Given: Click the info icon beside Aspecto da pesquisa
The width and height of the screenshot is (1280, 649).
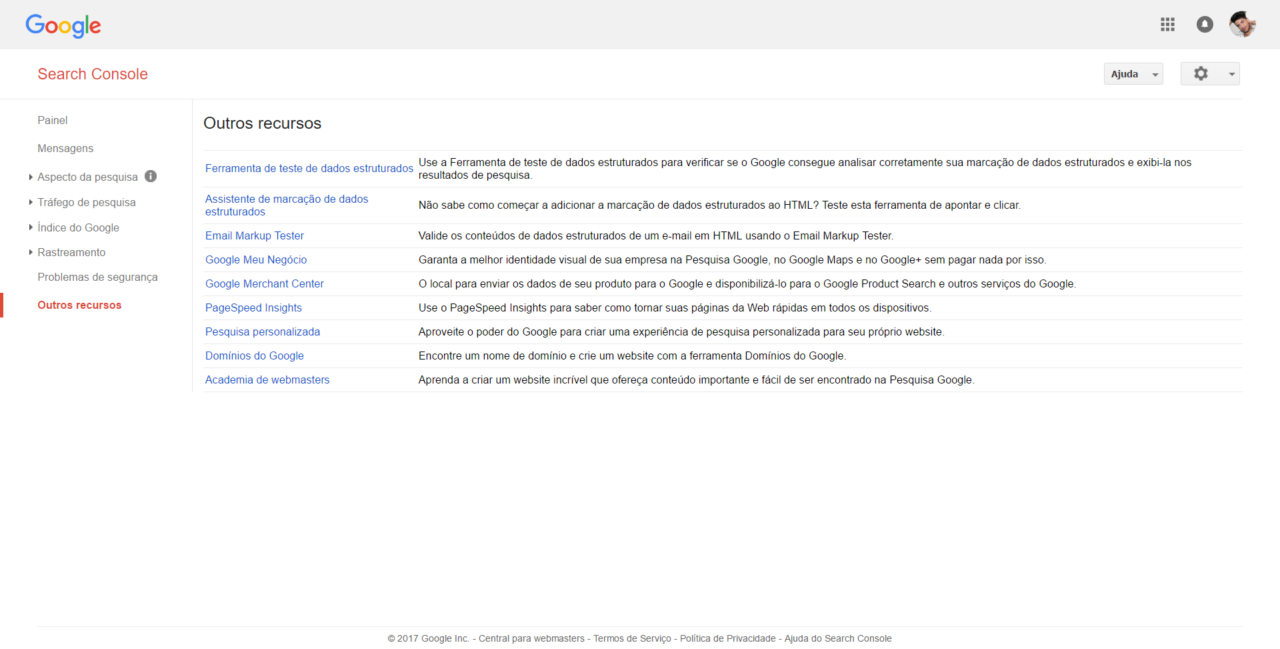Looking at the screenshot, I should coord(151,176).
